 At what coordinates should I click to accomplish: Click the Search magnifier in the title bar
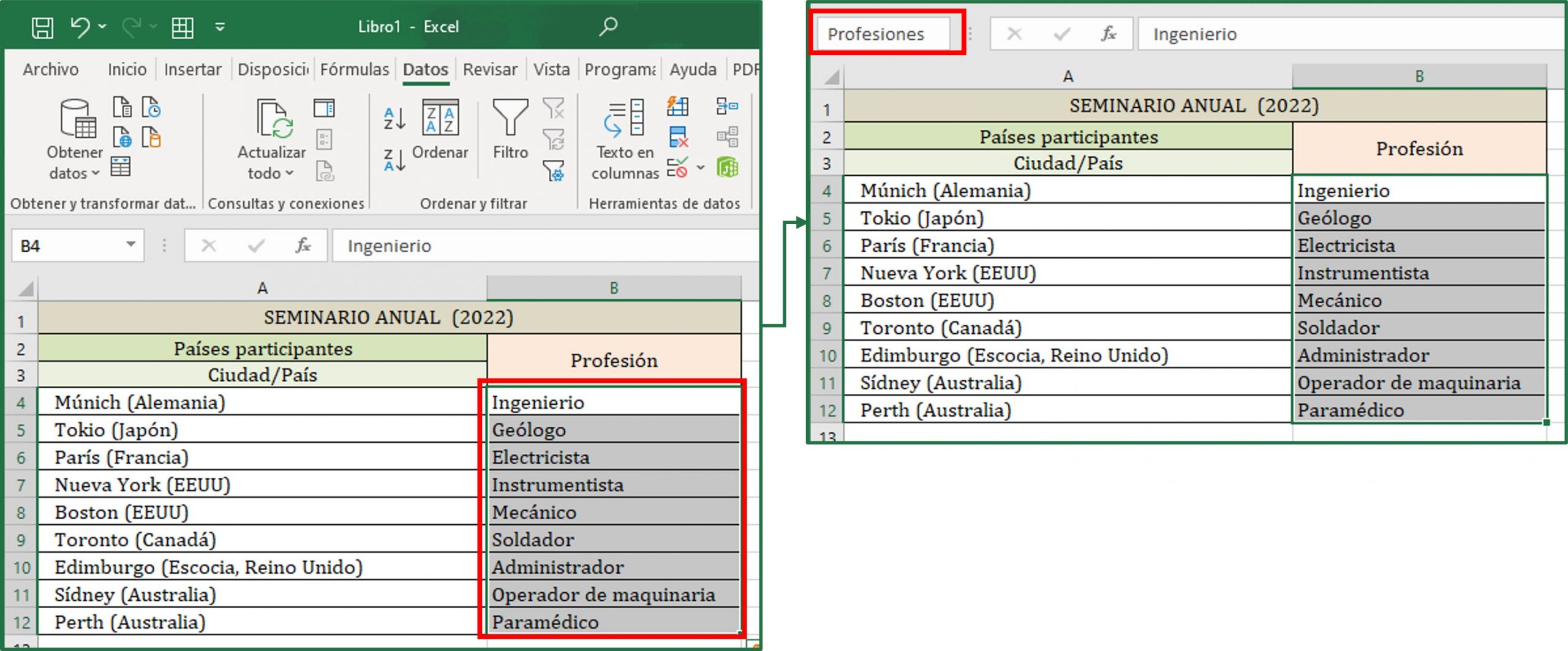point(608,26)
